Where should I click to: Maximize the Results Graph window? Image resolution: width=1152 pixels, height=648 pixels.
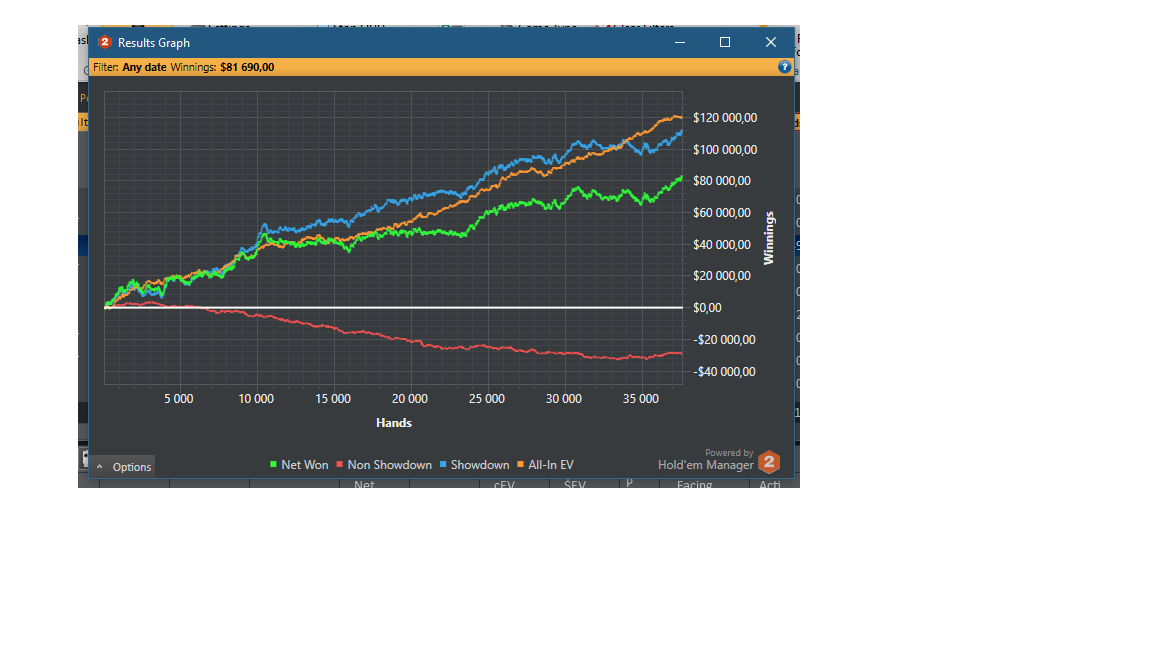725,43
